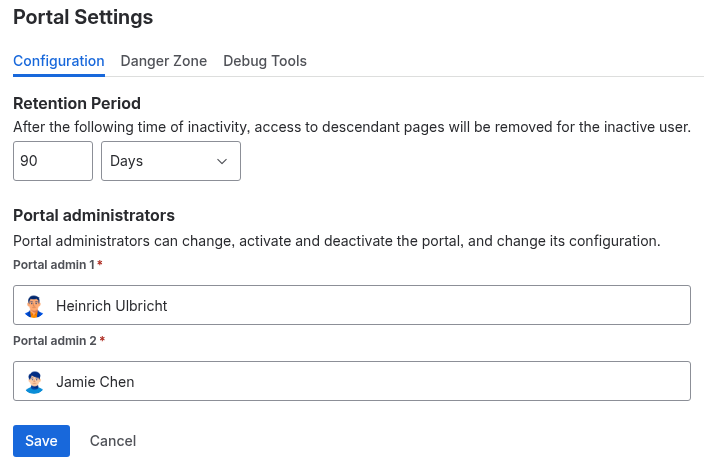The width and height of the screenshot is (704, 469).
Task: Click the inactivity retention description text
Action: [351, 127]
